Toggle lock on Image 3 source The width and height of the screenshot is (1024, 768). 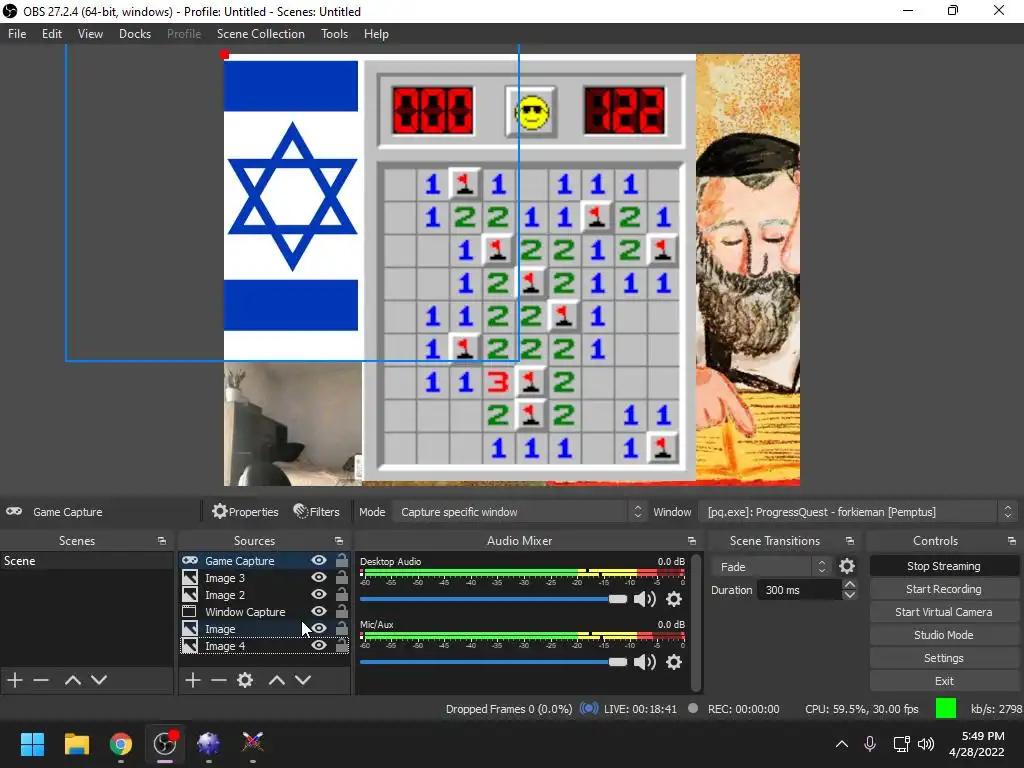coord(342,577)
